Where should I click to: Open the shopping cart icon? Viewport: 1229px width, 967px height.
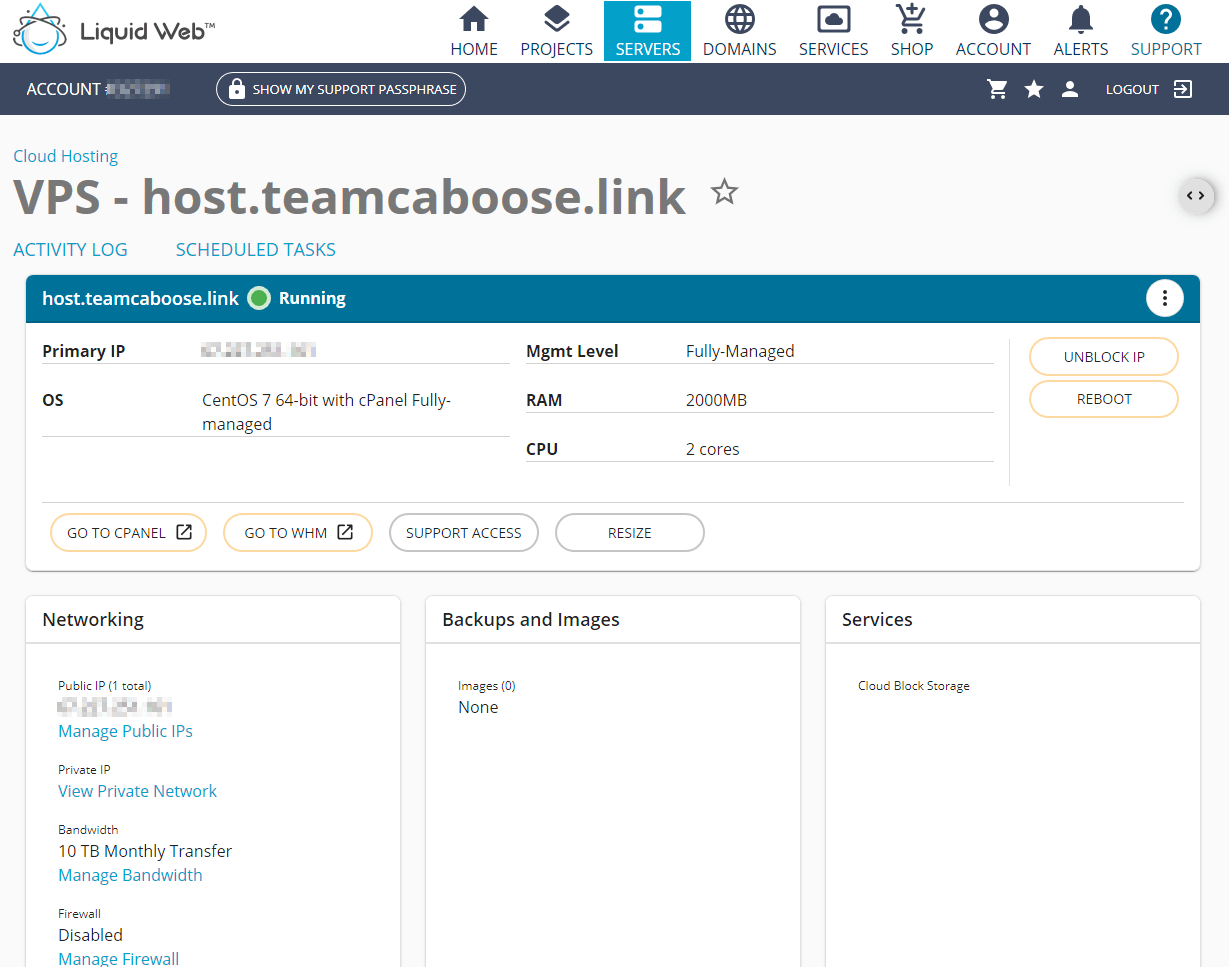pos(997,90)
